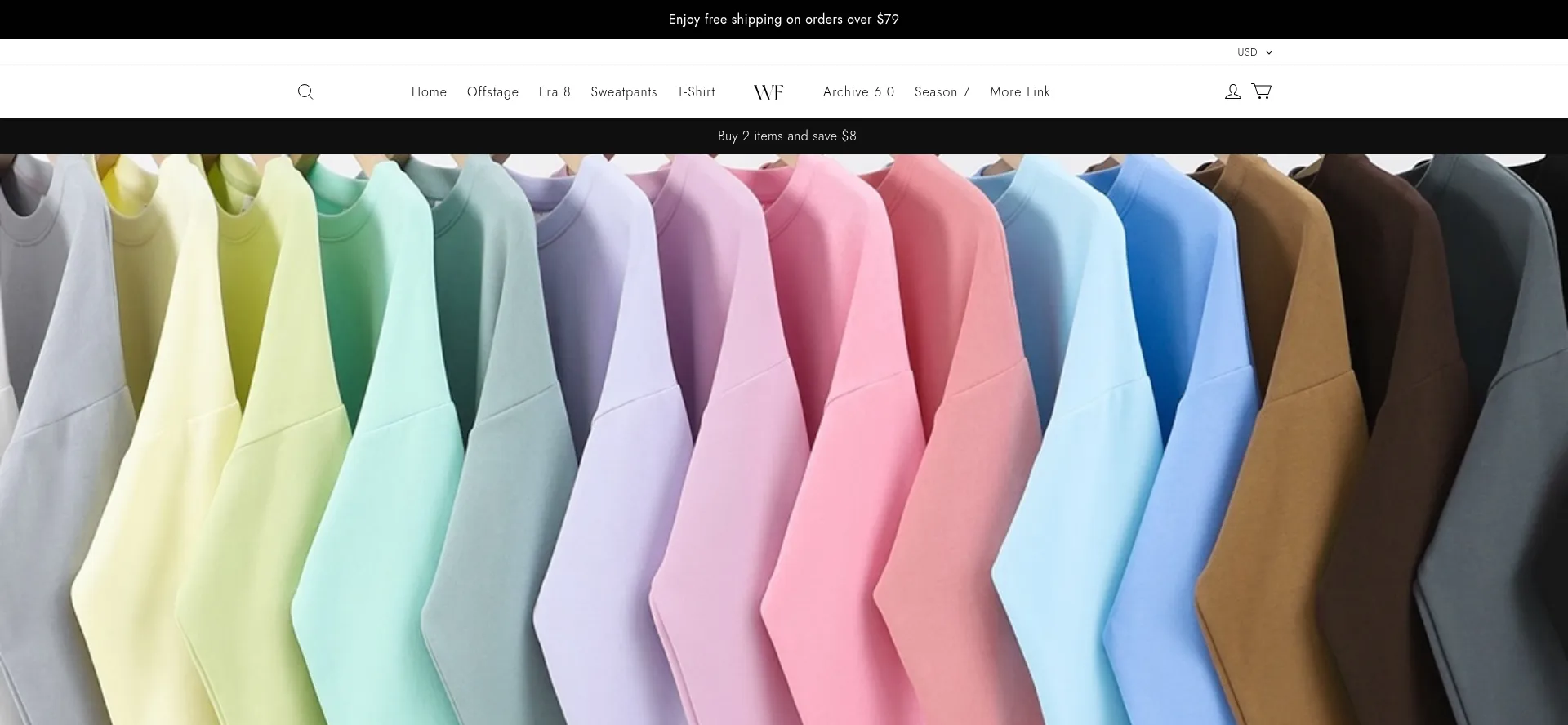Click the Buy 2 items promo bar
The width and height of the screenshot is (1568, 725).
coord(786,136)
